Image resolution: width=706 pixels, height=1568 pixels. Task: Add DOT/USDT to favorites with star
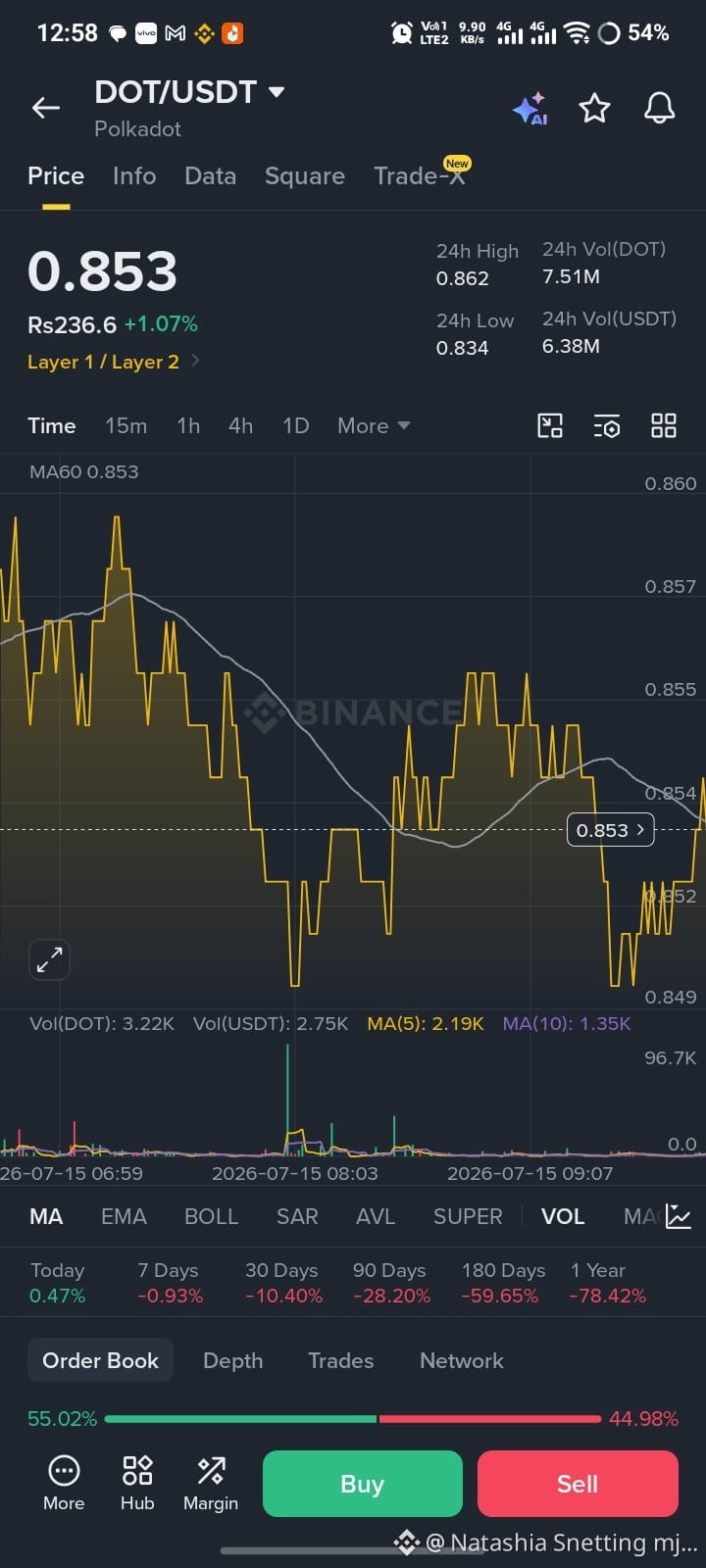(594, 108)
